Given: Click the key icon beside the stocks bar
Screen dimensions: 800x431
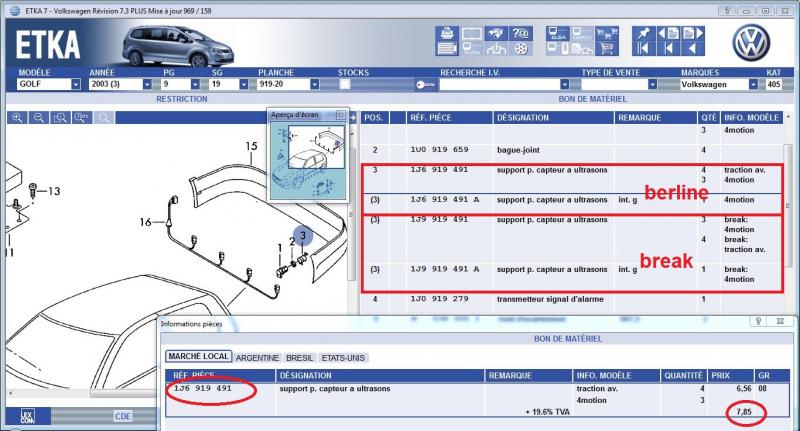Looking at the screenshot, I should (425, 85).
